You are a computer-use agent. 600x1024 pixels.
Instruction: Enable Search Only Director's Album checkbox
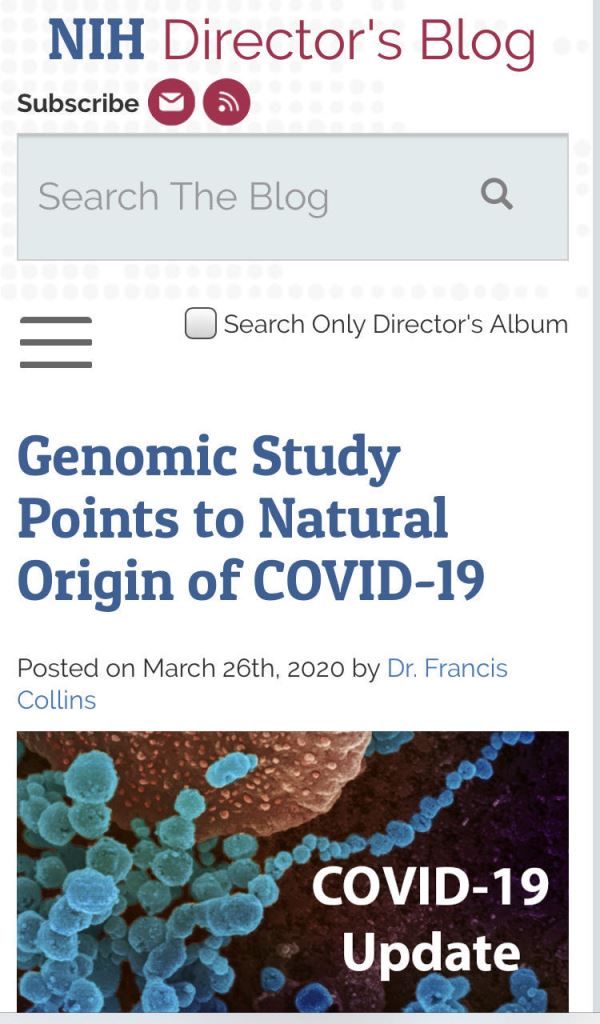(x=200, y=324)
